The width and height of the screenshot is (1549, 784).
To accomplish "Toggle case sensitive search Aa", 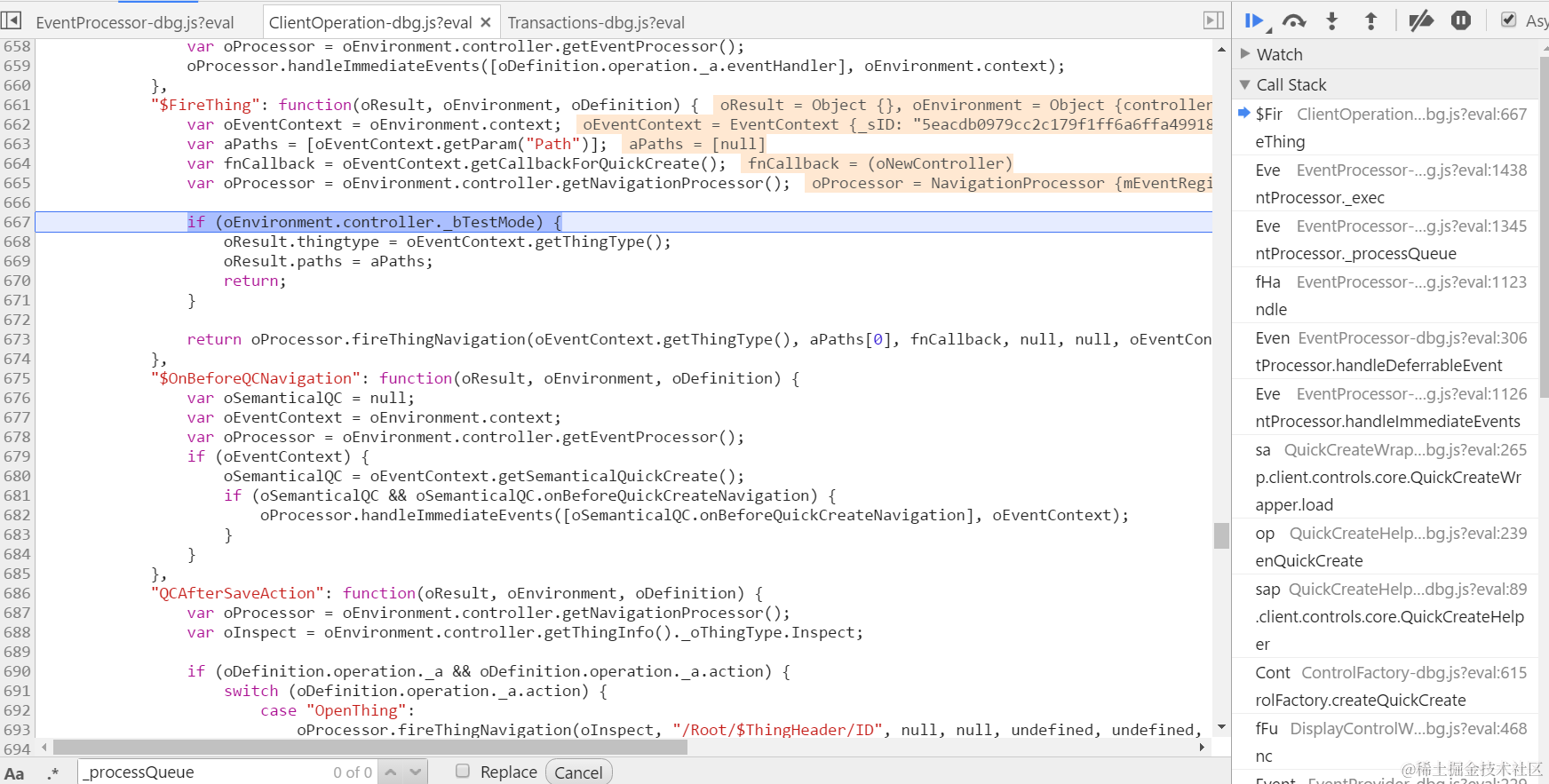I will (14, 772).
